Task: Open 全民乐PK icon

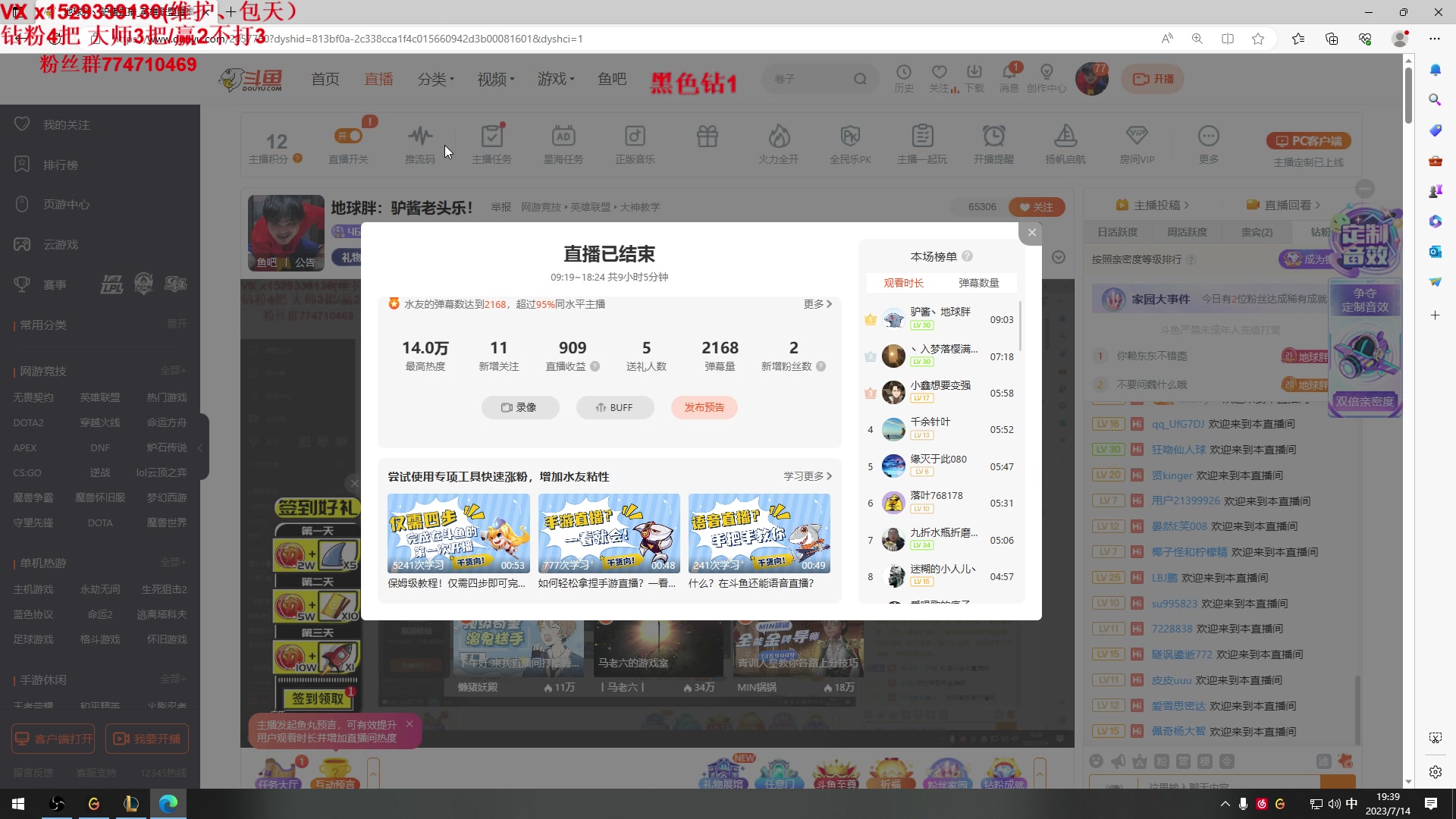Action: coord(850,136)
